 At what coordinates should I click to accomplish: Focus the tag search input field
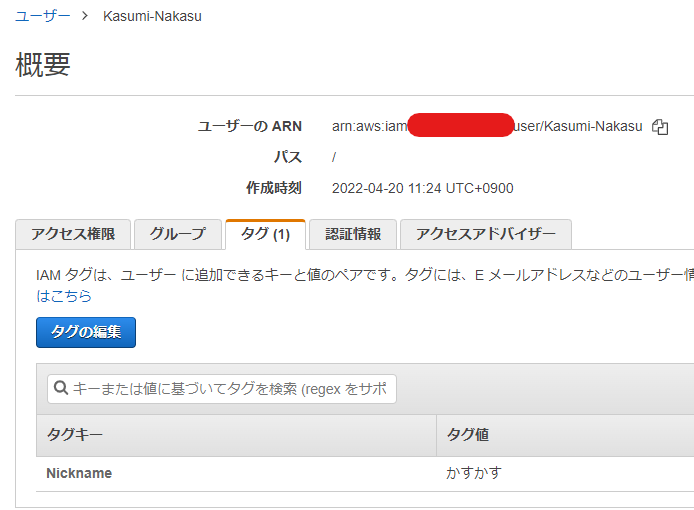click(222, 389)
